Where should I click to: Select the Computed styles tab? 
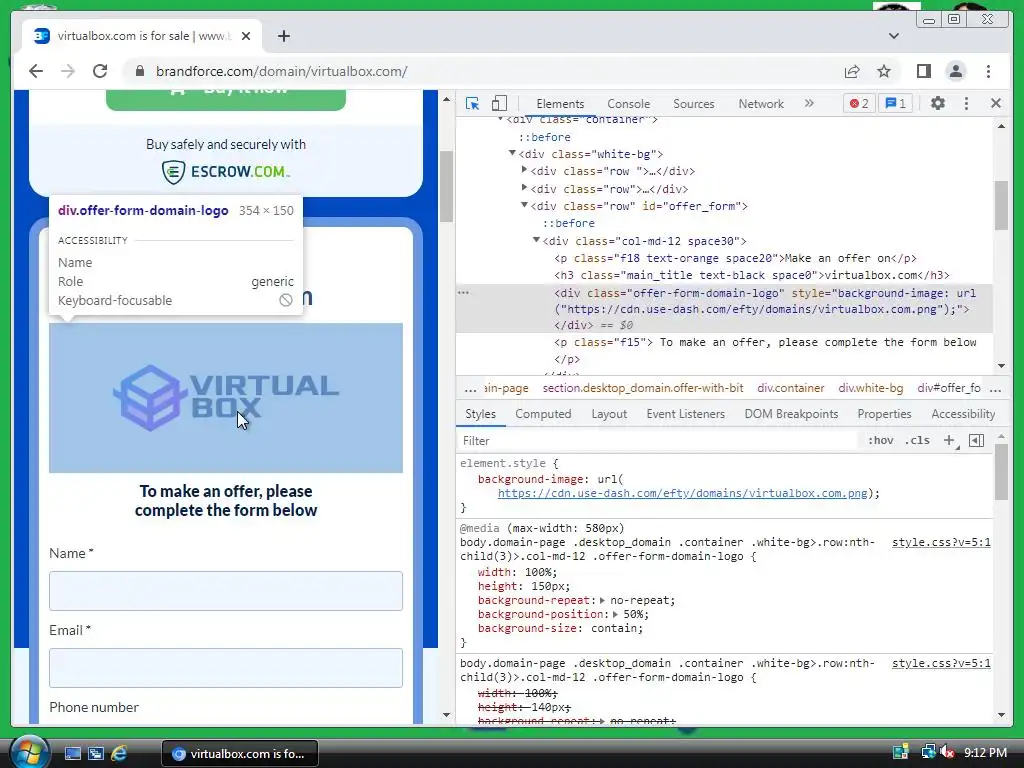[x=543, y=414]
